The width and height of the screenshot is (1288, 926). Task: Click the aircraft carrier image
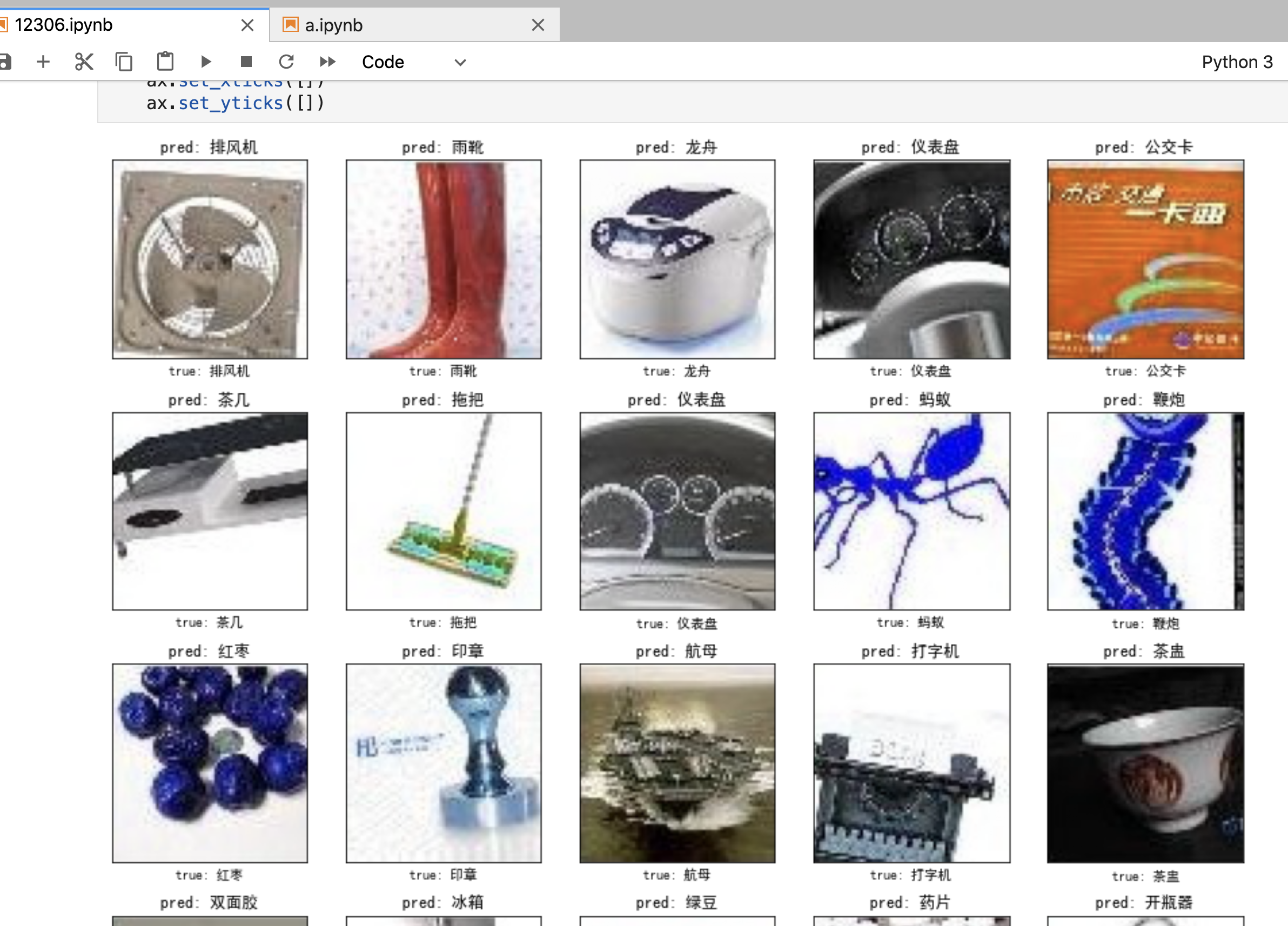(677, 762)
